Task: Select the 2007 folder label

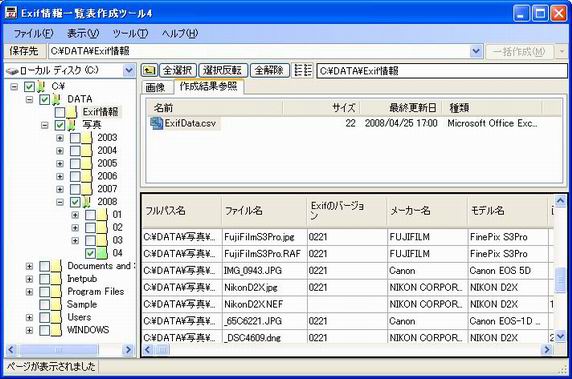Action: click(x=107, y=189)
